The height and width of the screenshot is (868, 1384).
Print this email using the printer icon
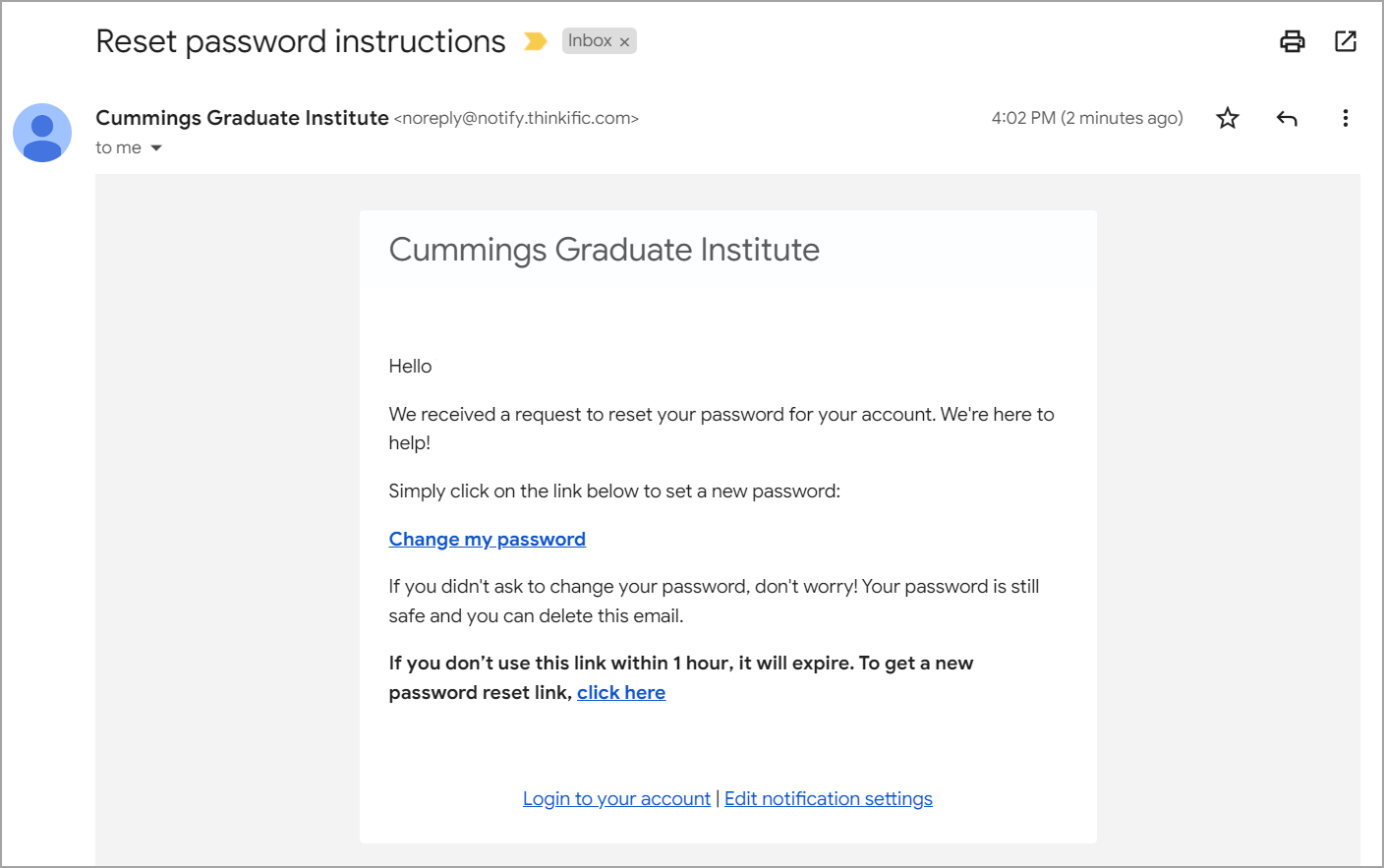click(1292, 41)
